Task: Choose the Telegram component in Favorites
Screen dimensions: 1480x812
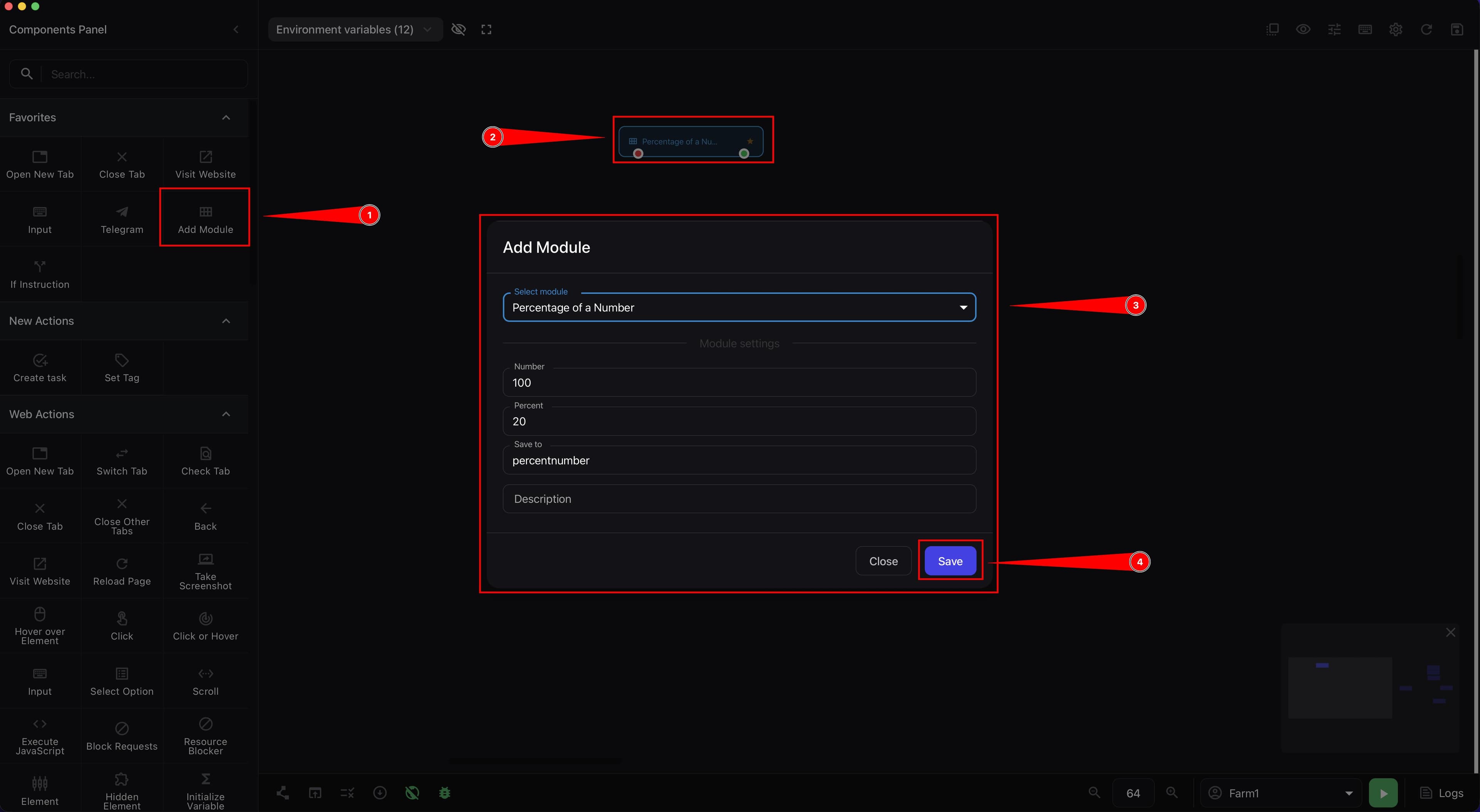Action: click(122, 219)
